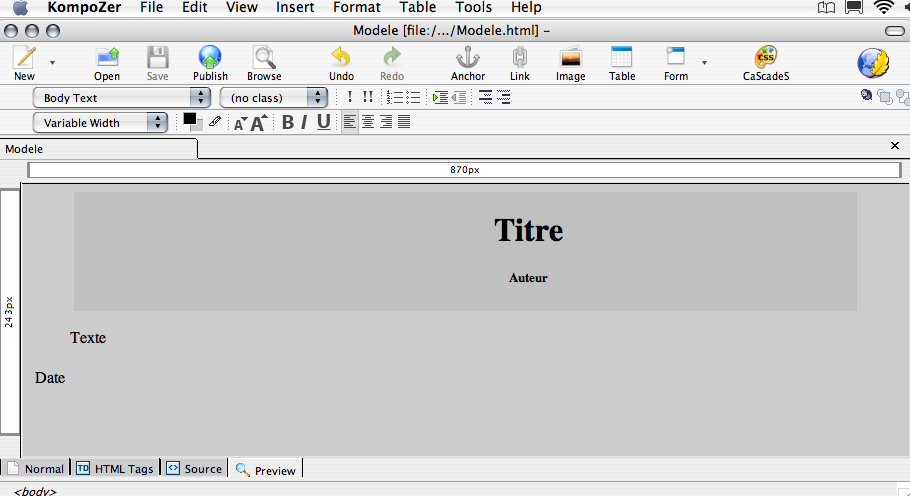Image resolution: width=910 pixels, height=496 pixels.
Task: Click the Undo arrow icon
Action: pos(341,57)
